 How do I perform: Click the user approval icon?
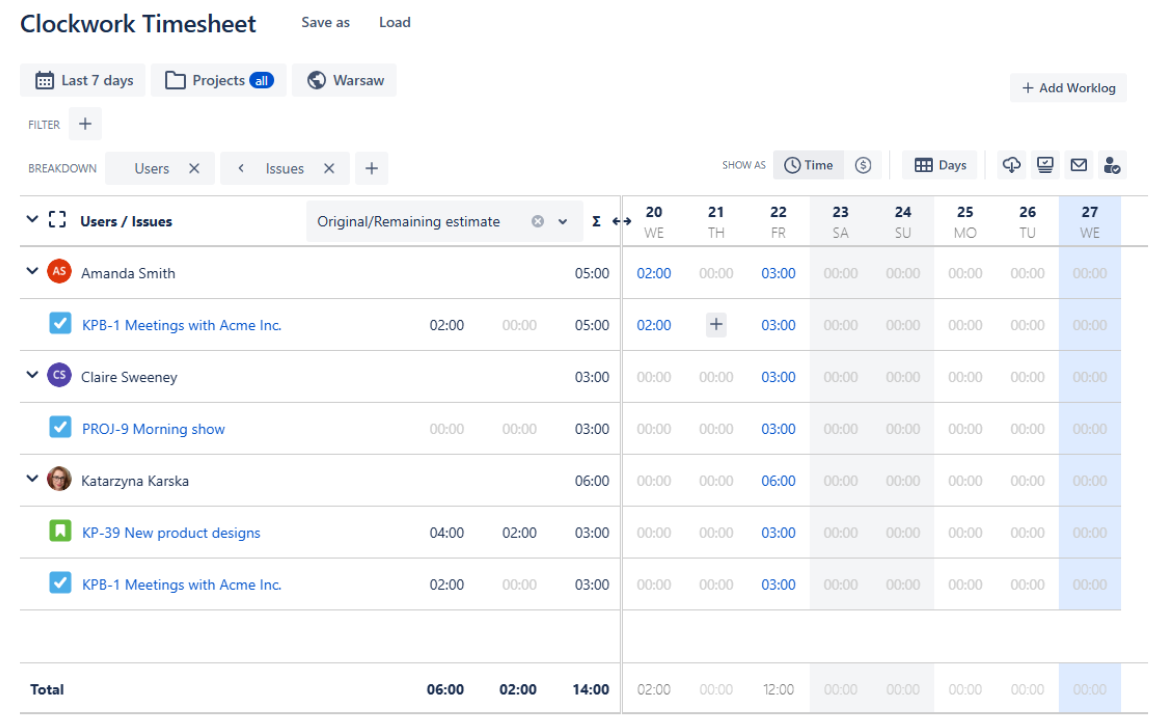point(1110,165)
